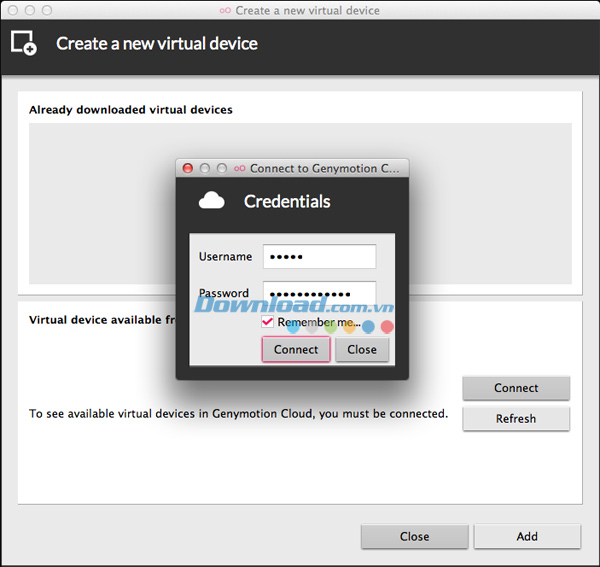Click the main window's gray close button

click(x=11, y=10)
